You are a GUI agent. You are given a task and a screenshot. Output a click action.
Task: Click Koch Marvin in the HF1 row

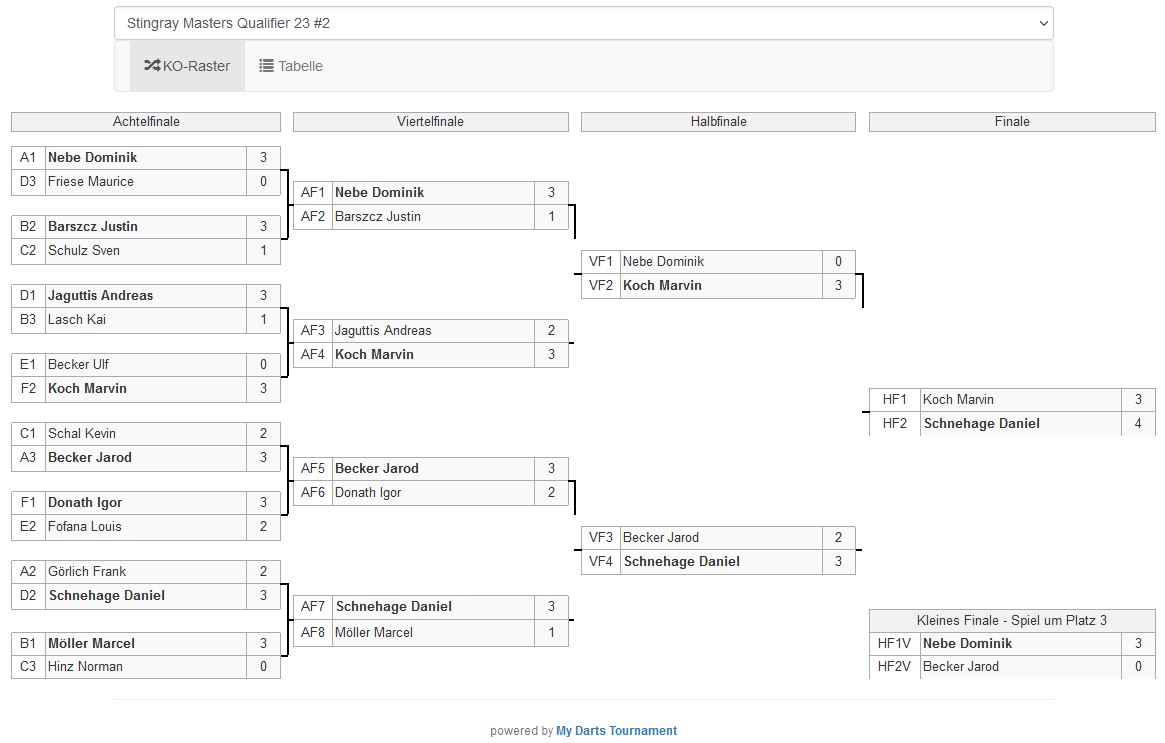point(958,400)
